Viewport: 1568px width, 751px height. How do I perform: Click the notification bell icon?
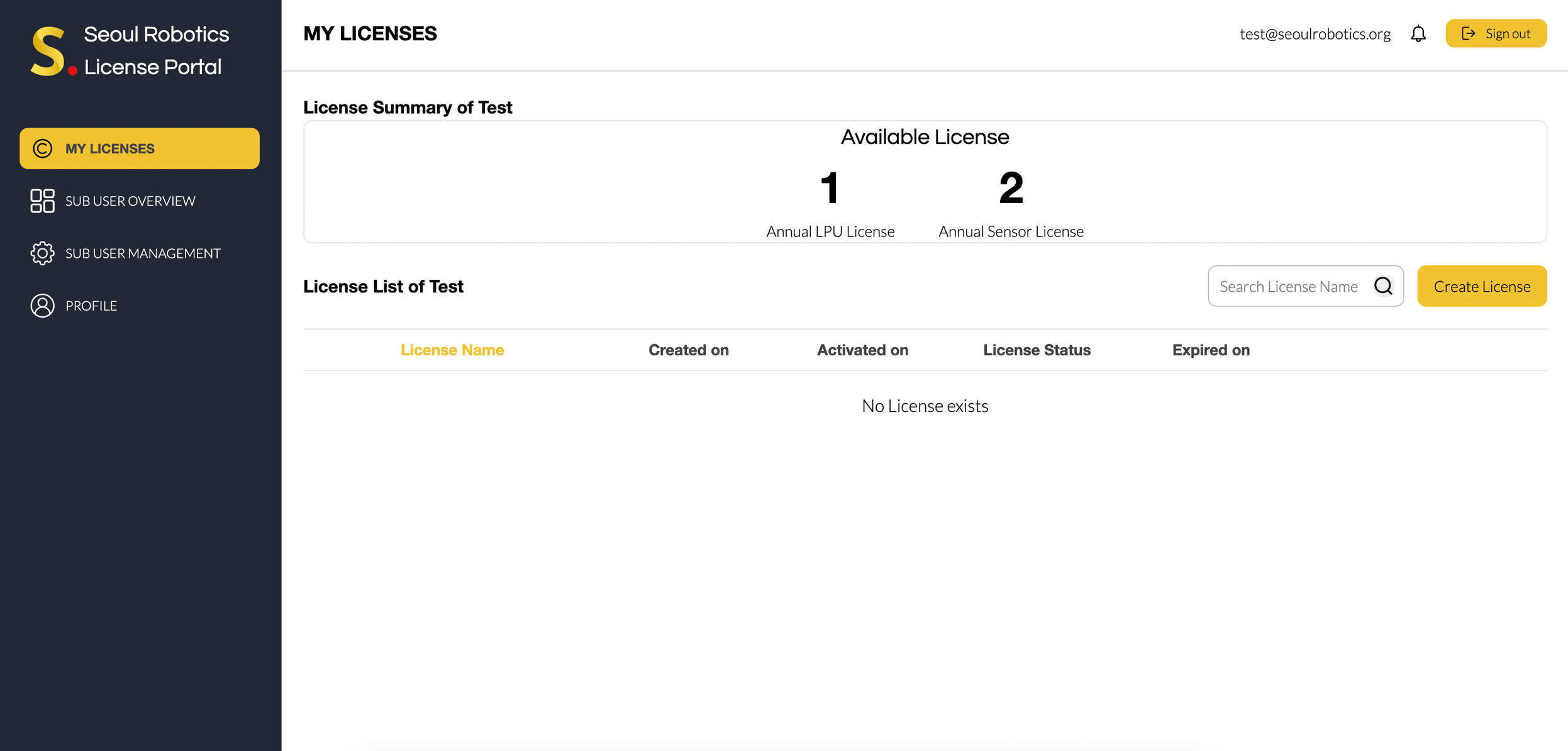click(x=1418, y=33)
